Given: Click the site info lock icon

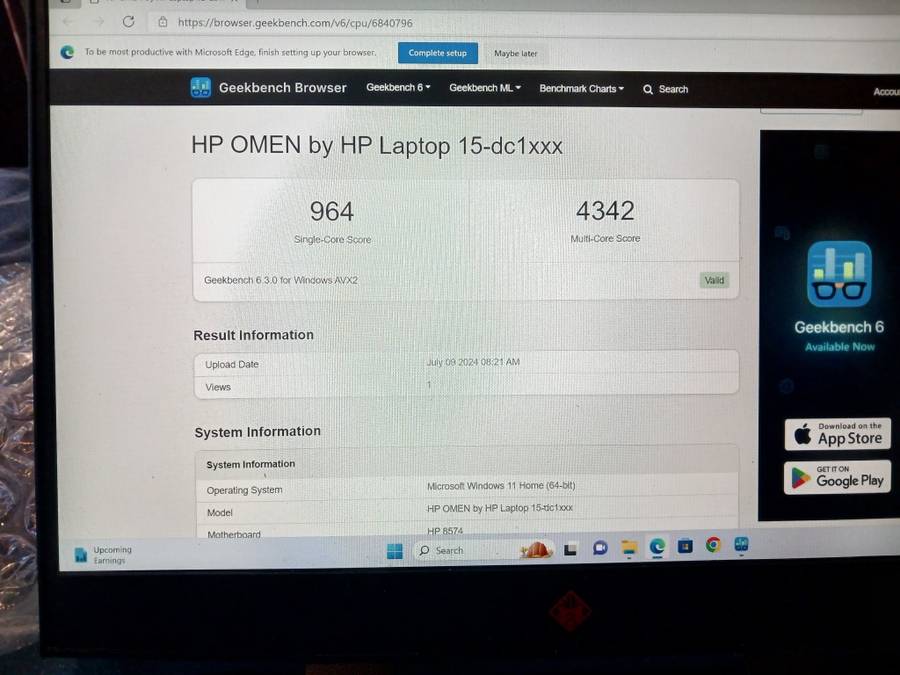Looking at the screenshot, I should 163,22.
